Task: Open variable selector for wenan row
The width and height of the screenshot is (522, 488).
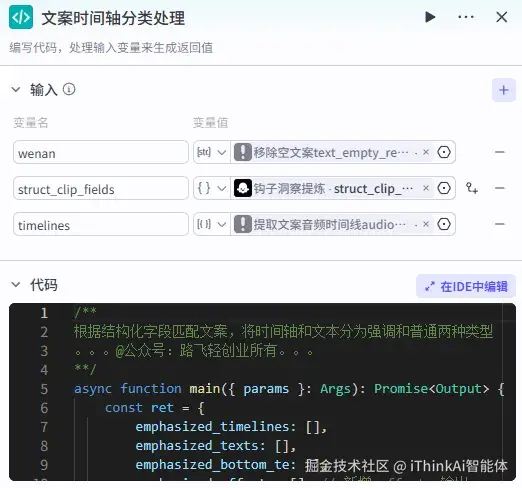Action: 444,152
